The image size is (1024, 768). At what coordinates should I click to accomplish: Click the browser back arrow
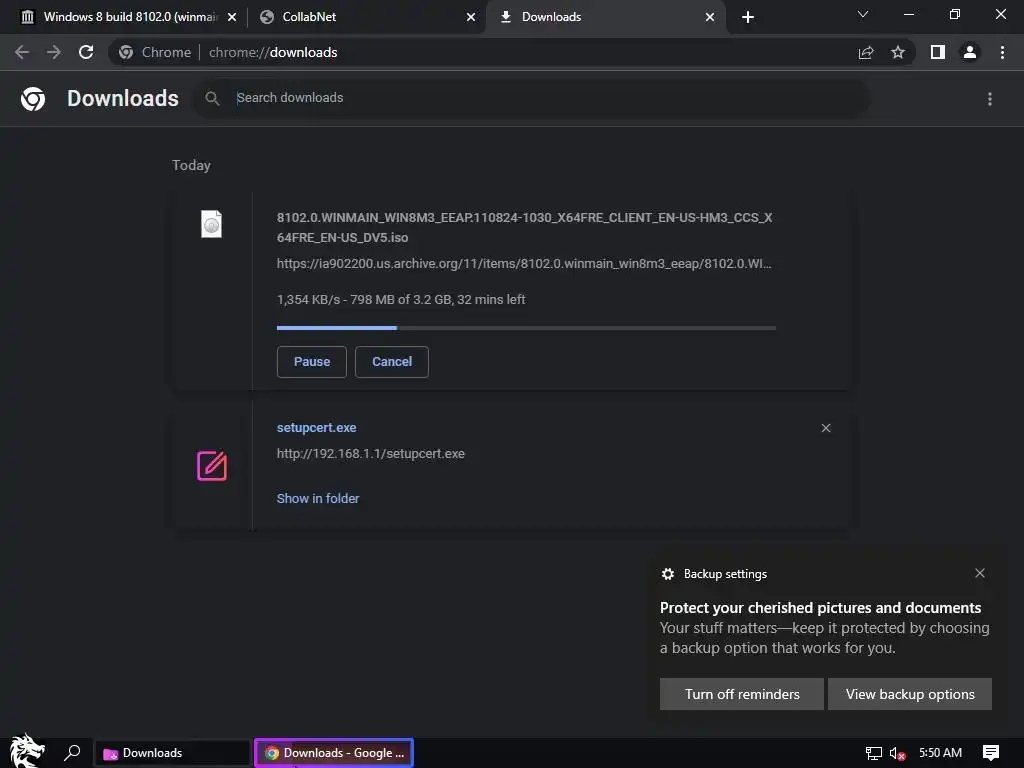[x=22, y=52]
